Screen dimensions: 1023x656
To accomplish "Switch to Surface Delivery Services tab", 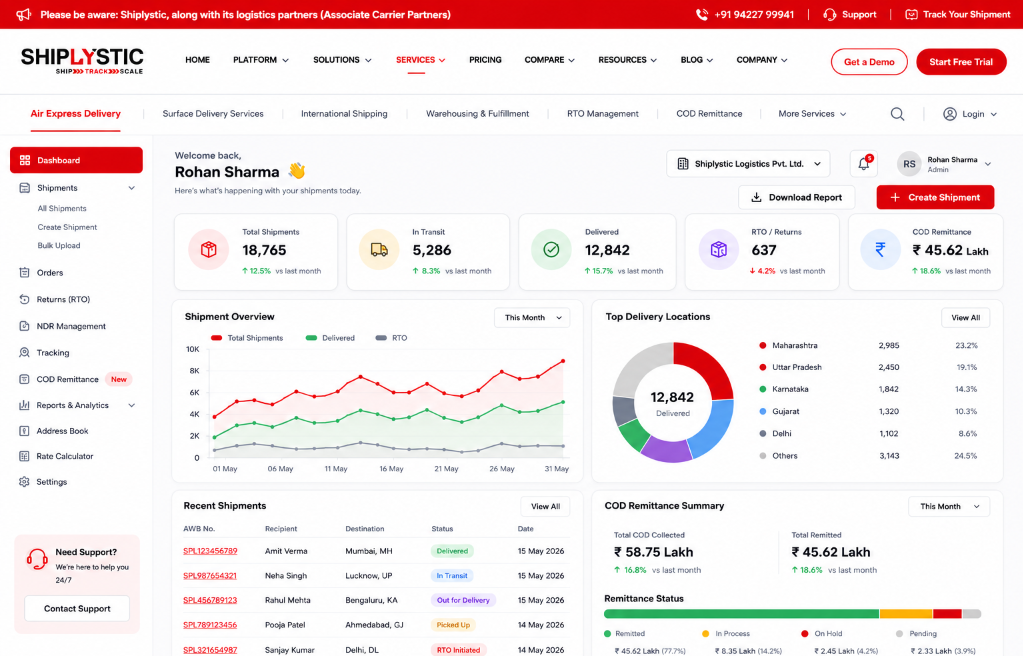I will click(x=213, y=114).
